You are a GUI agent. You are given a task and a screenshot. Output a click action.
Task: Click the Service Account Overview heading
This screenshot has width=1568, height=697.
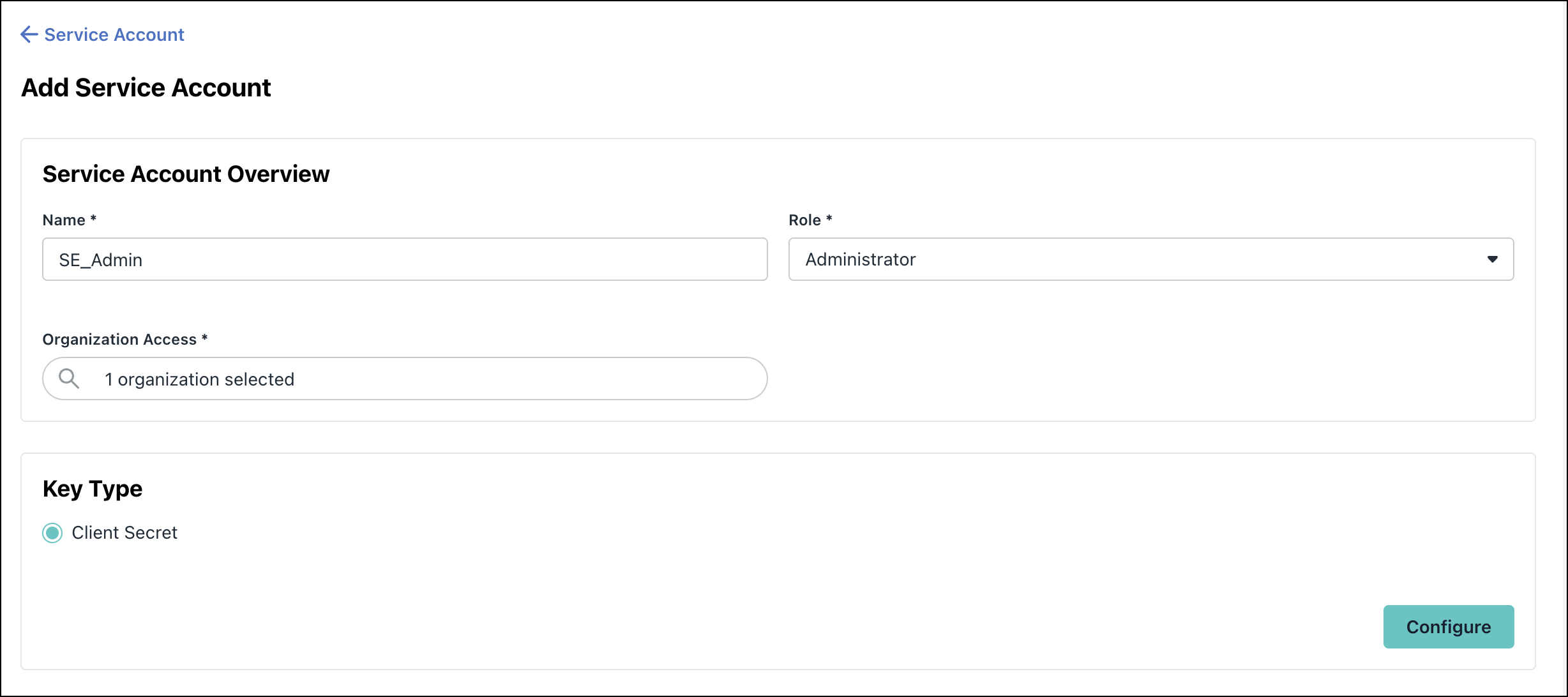click(x=186, y=174)
